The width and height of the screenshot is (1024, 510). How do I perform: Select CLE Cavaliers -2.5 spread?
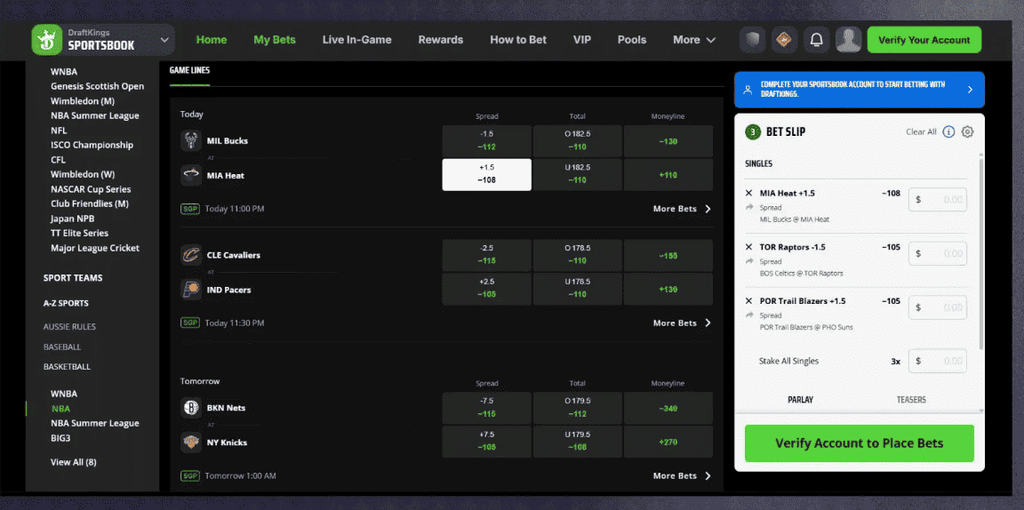(487, 255)
